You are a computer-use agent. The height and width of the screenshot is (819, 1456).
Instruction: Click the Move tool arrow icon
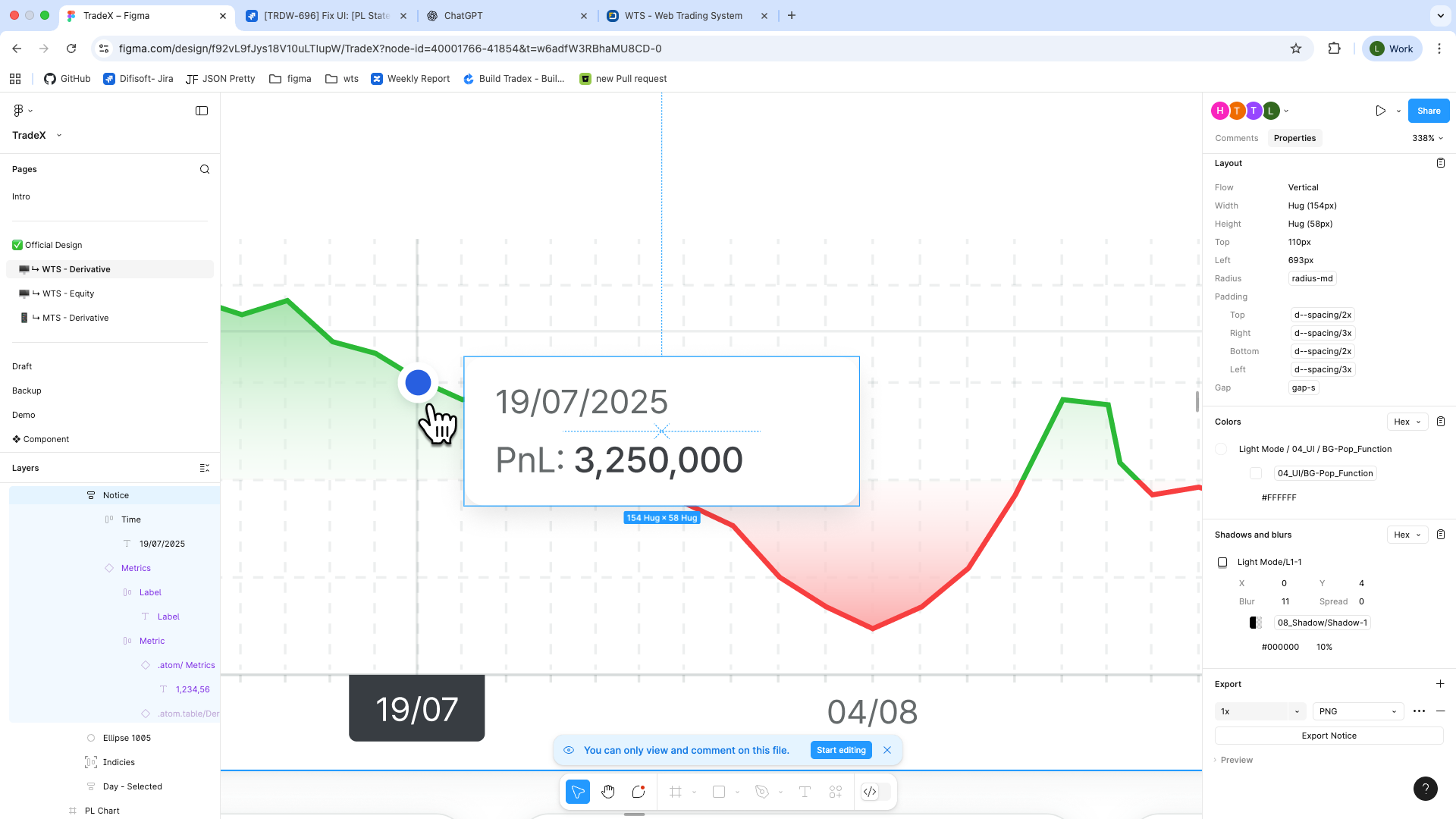pos(578,792)
